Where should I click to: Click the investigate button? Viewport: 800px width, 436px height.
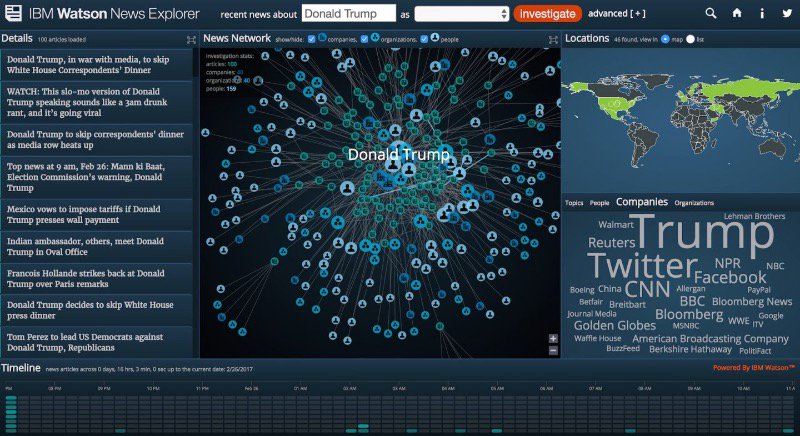pyautogui.click(x=547, y=14)
